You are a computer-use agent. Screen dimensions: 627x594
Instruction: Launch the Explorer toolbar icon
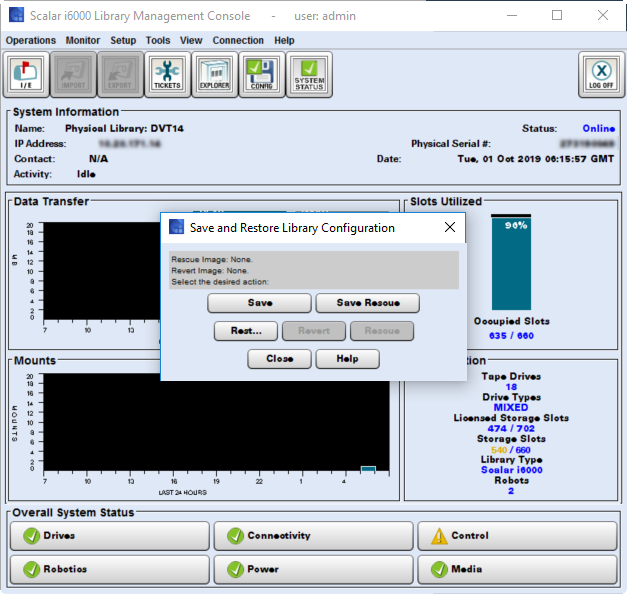click(215, 74)
